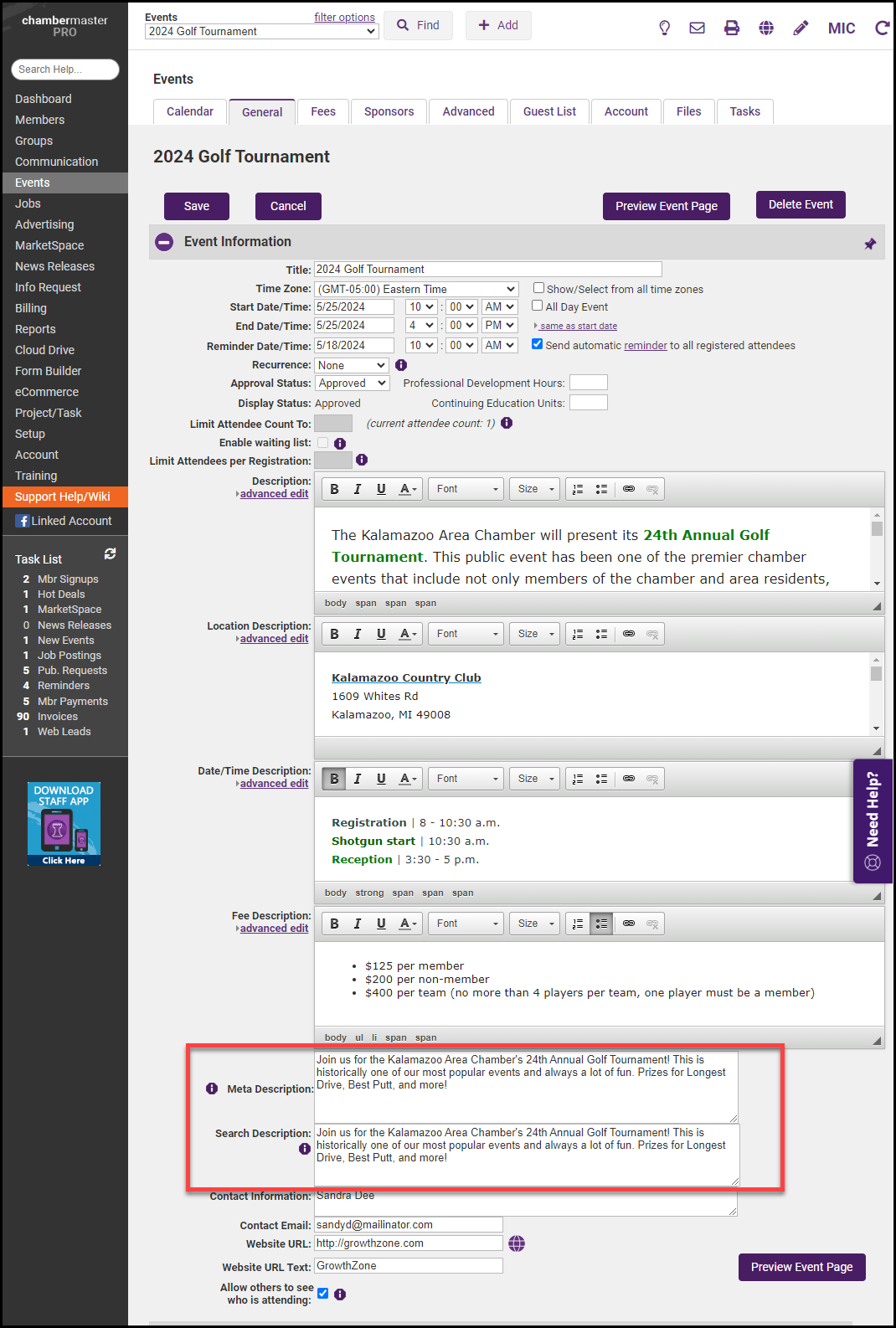Open Members in the left sidebar
The width and height of the screenshot is (896, 1328).
coord(39,120)
